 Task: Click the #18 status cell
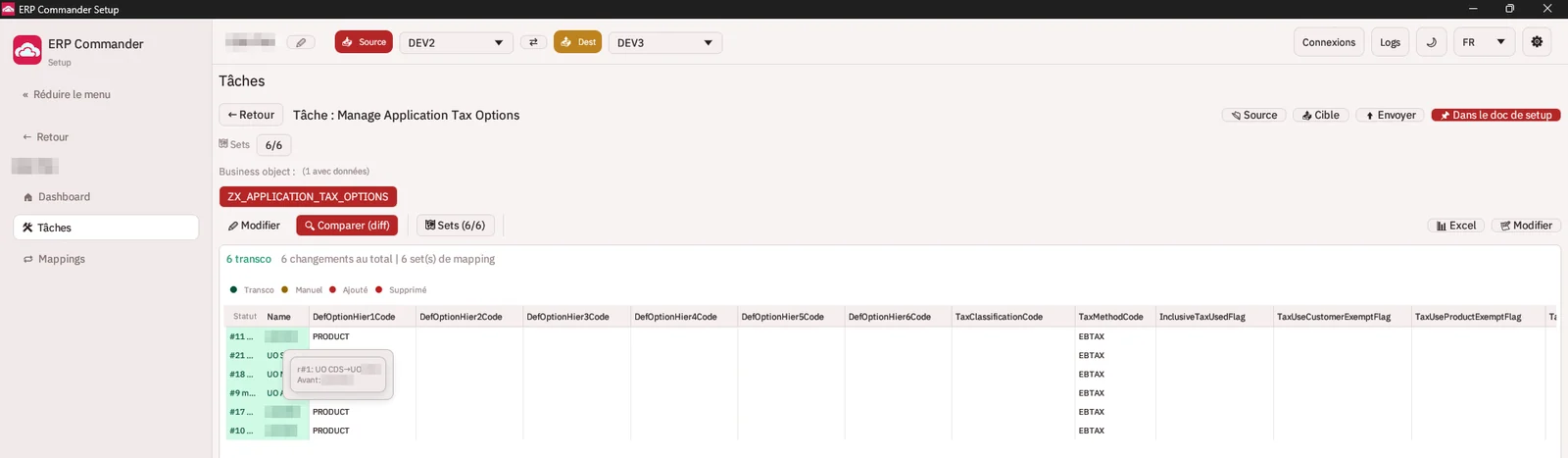tap(243, 374)
